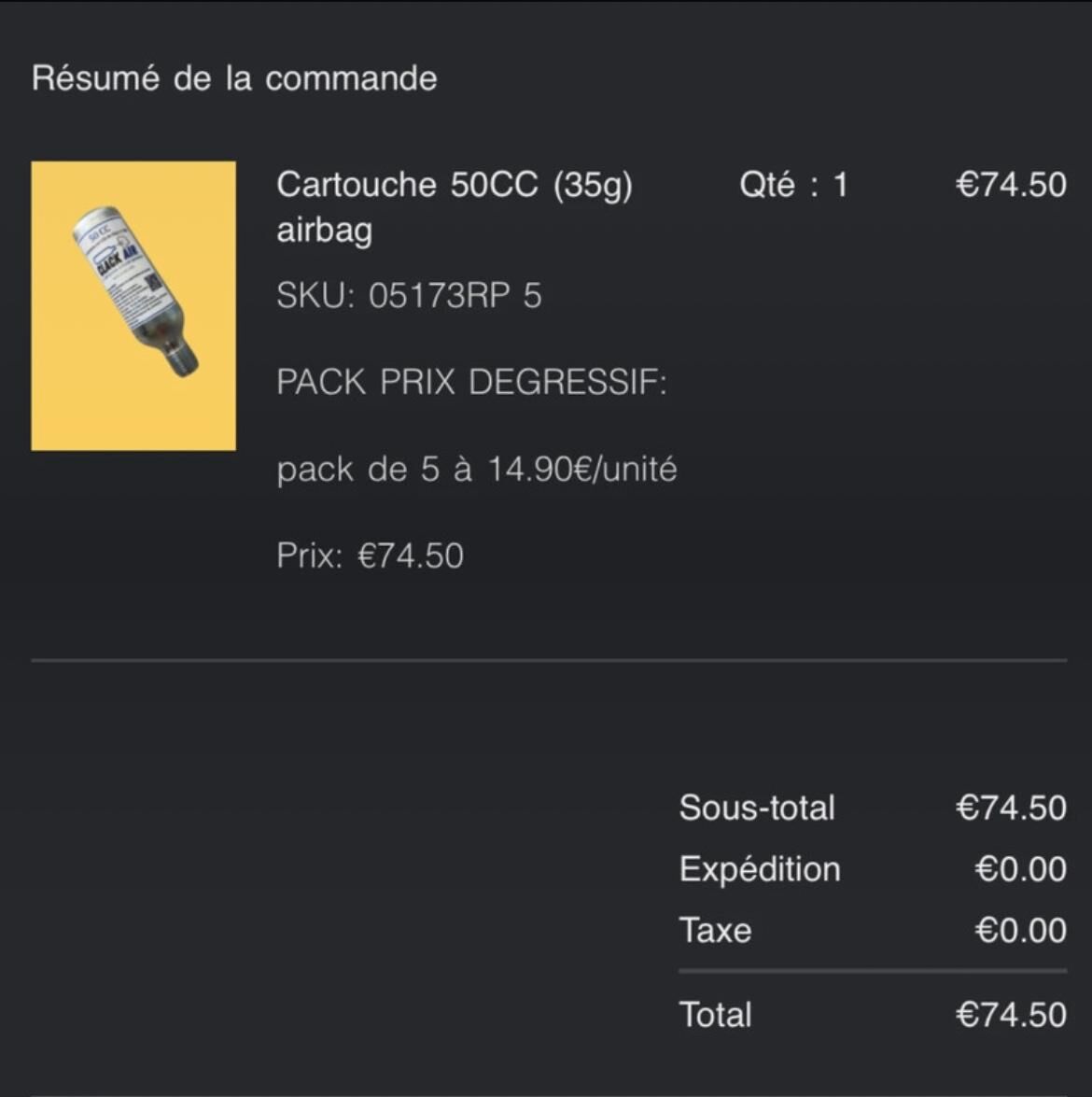This screenshot has height=1097, width=1092.
Task: Click the Total amount €74.50
Action: (x=1011, y=1015)
